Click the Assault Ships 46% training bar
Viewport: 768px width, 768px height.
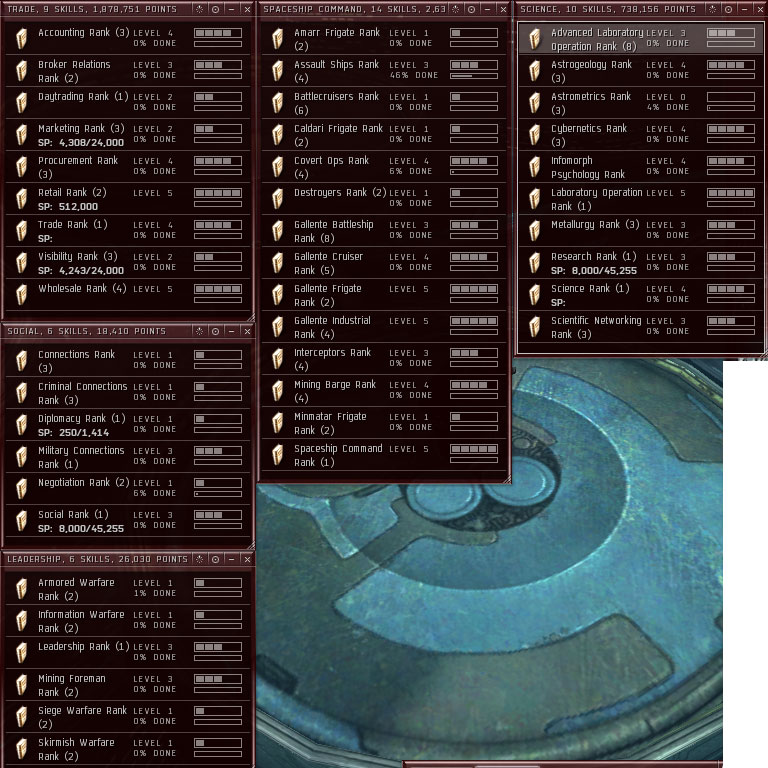[x=474, y=76]
